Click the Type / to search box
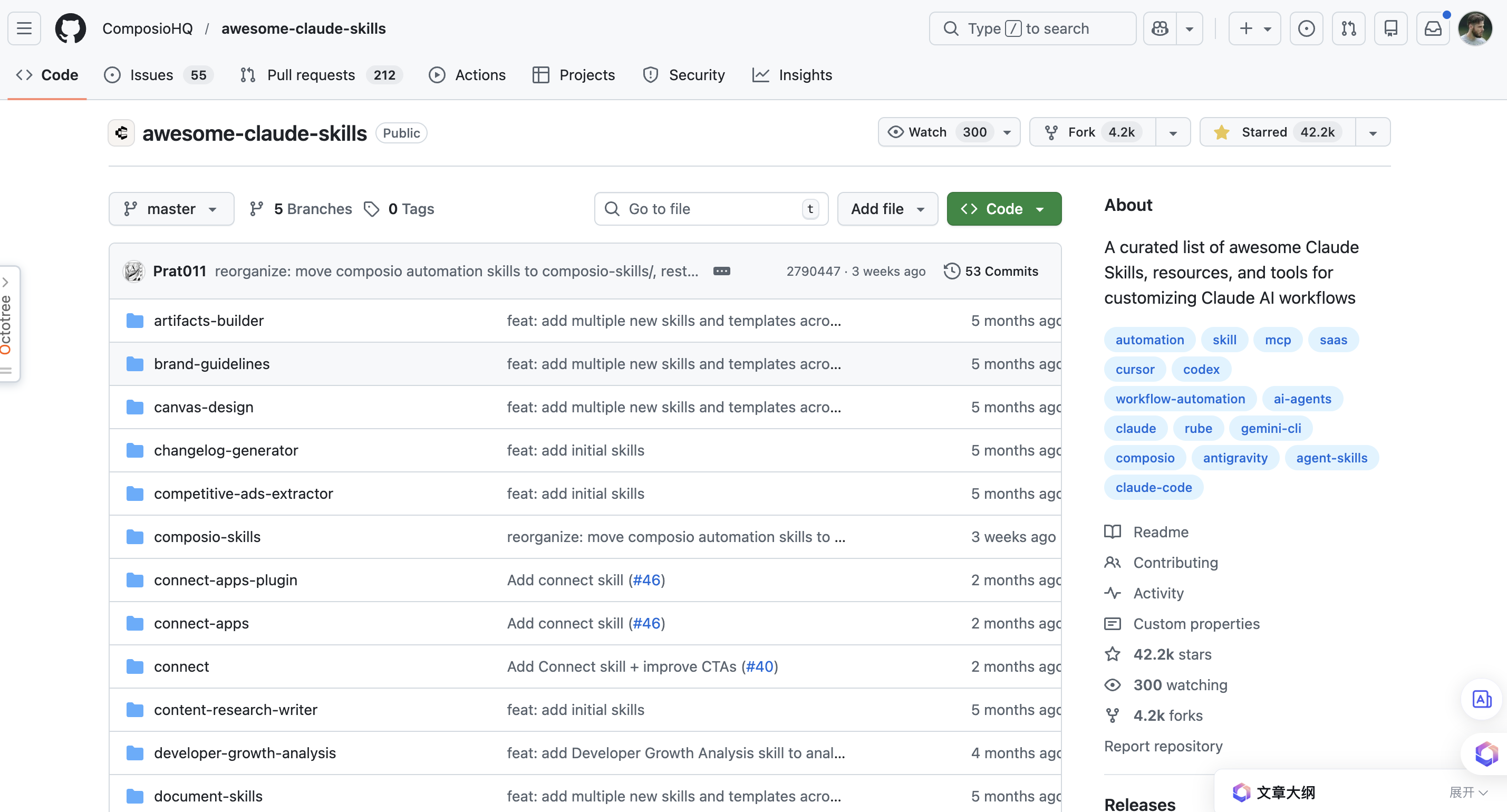The width and height of the screenshot is (1507, 812). tap(1032, 28)
